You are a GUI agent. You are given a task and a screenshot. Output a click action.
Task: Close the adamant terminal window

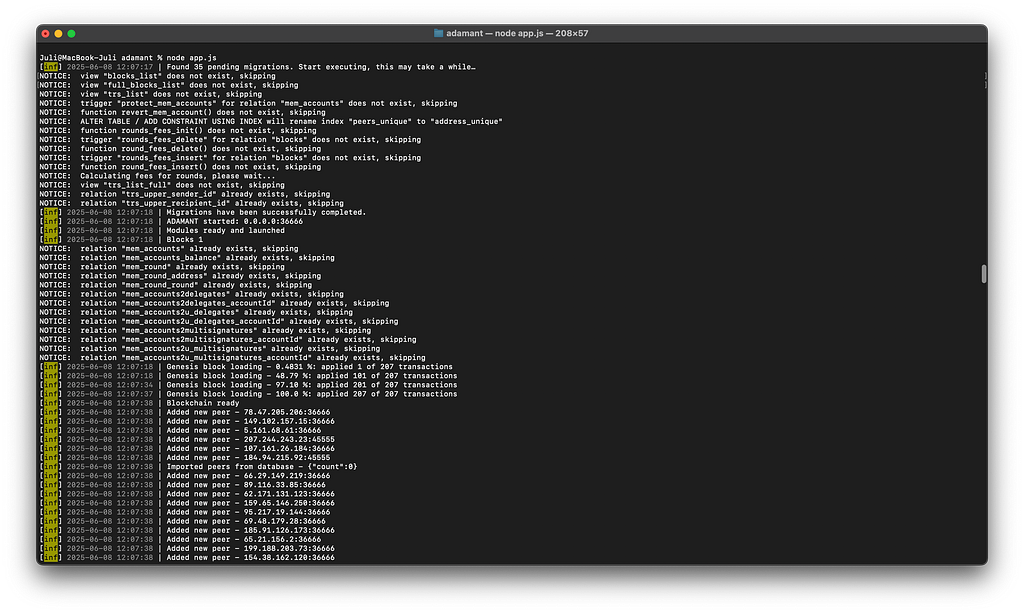pyautogui.click(x=45, y=33)
